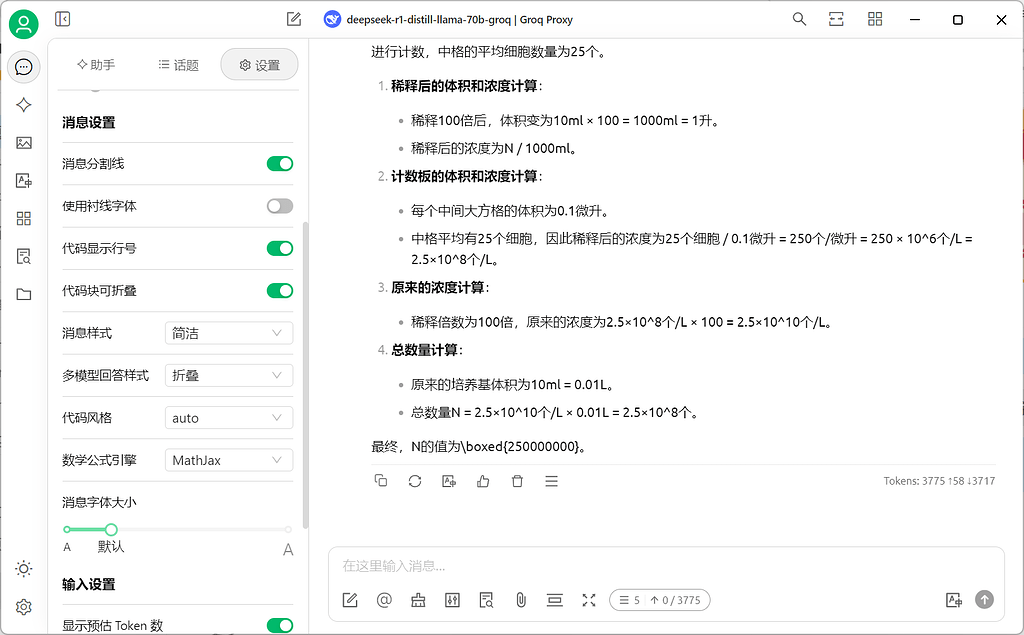Image resolution: width=1024 pixels, height=635 pixels.
Task: Attach a file with the paperclip icon
Action: 520,600
